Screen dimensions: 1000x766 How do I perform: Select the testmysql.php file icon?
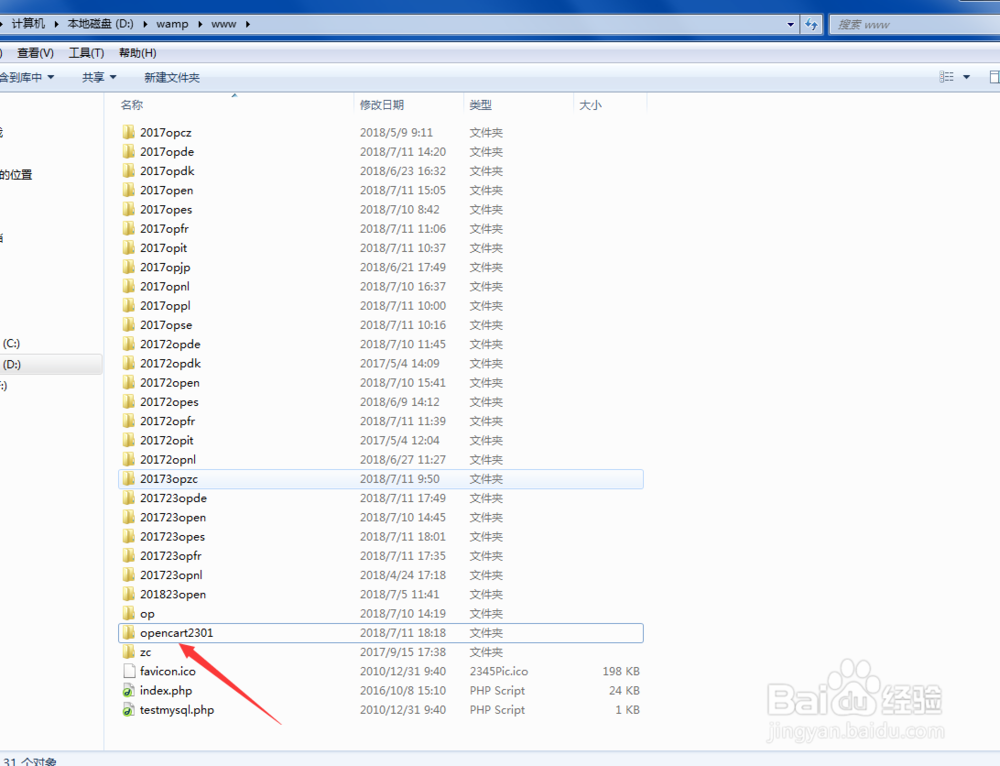129,709
